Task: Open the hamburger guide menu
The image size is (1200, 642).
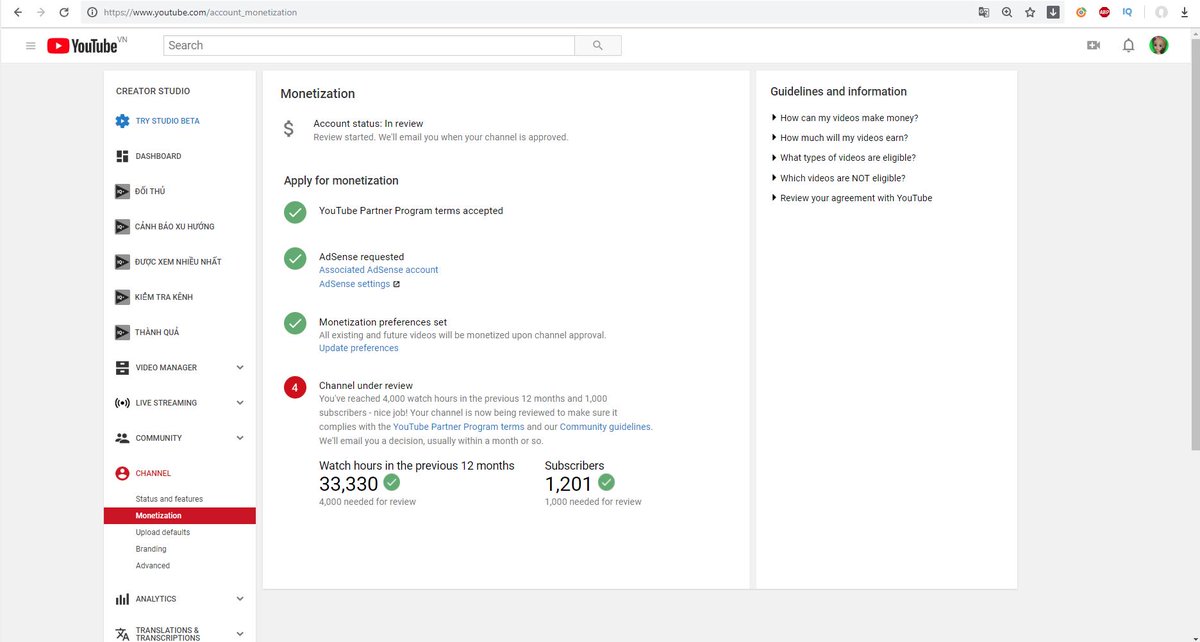Action: click(30, 46)
